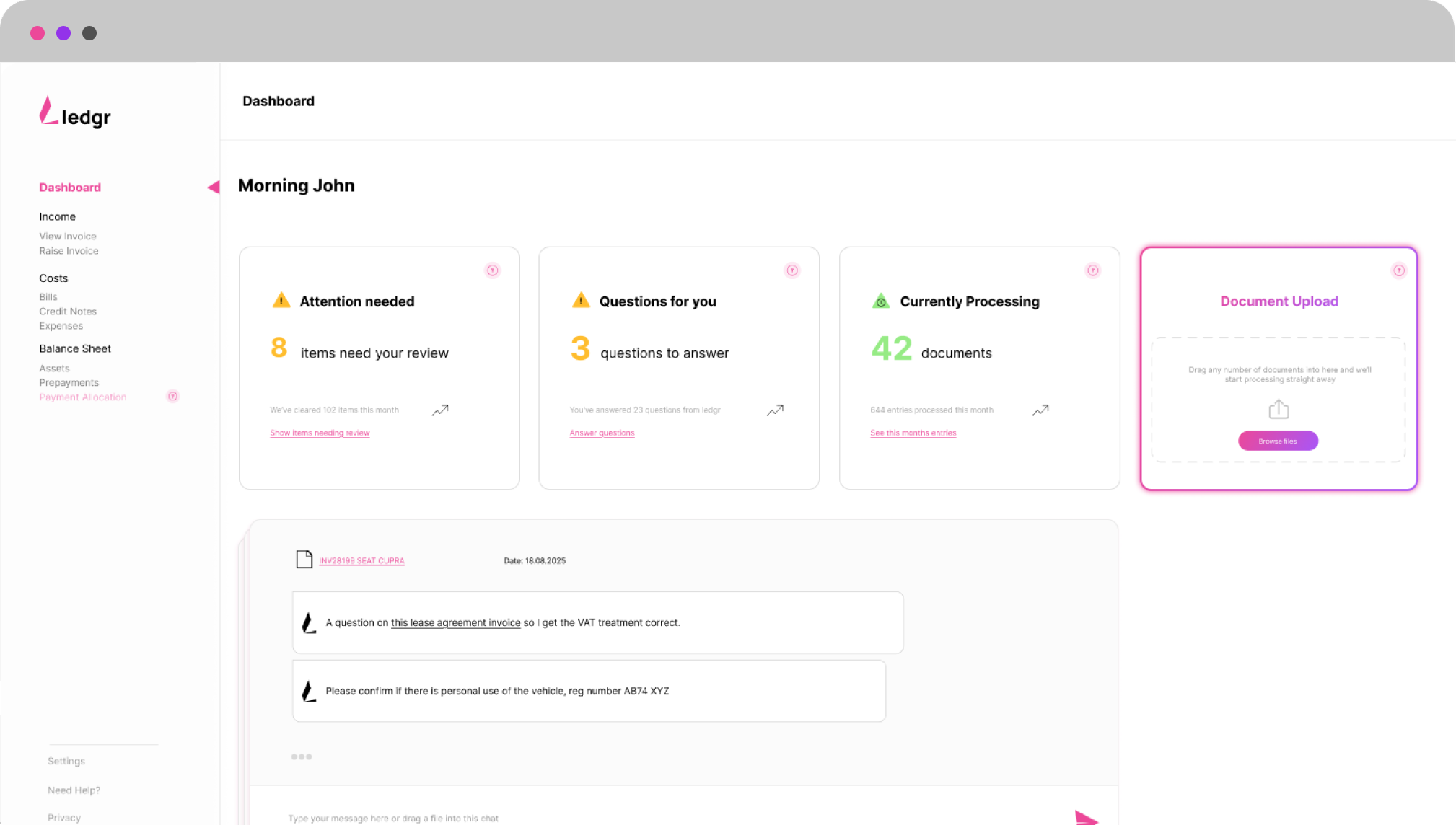1456x825 pixels.
Task: Click the Currently Processing clock icon
Action: tap(880, 301)
